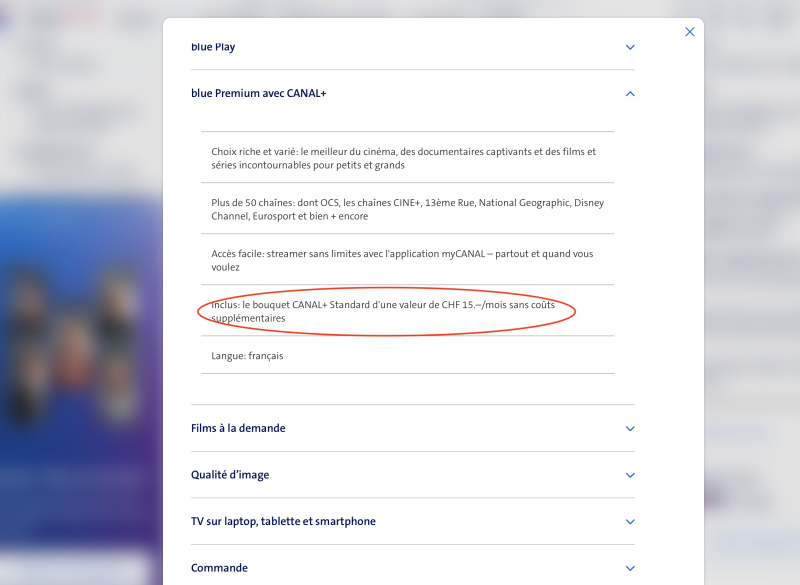Click the 'Choix riche et varié' description row
800x585 pixels.
403,158
